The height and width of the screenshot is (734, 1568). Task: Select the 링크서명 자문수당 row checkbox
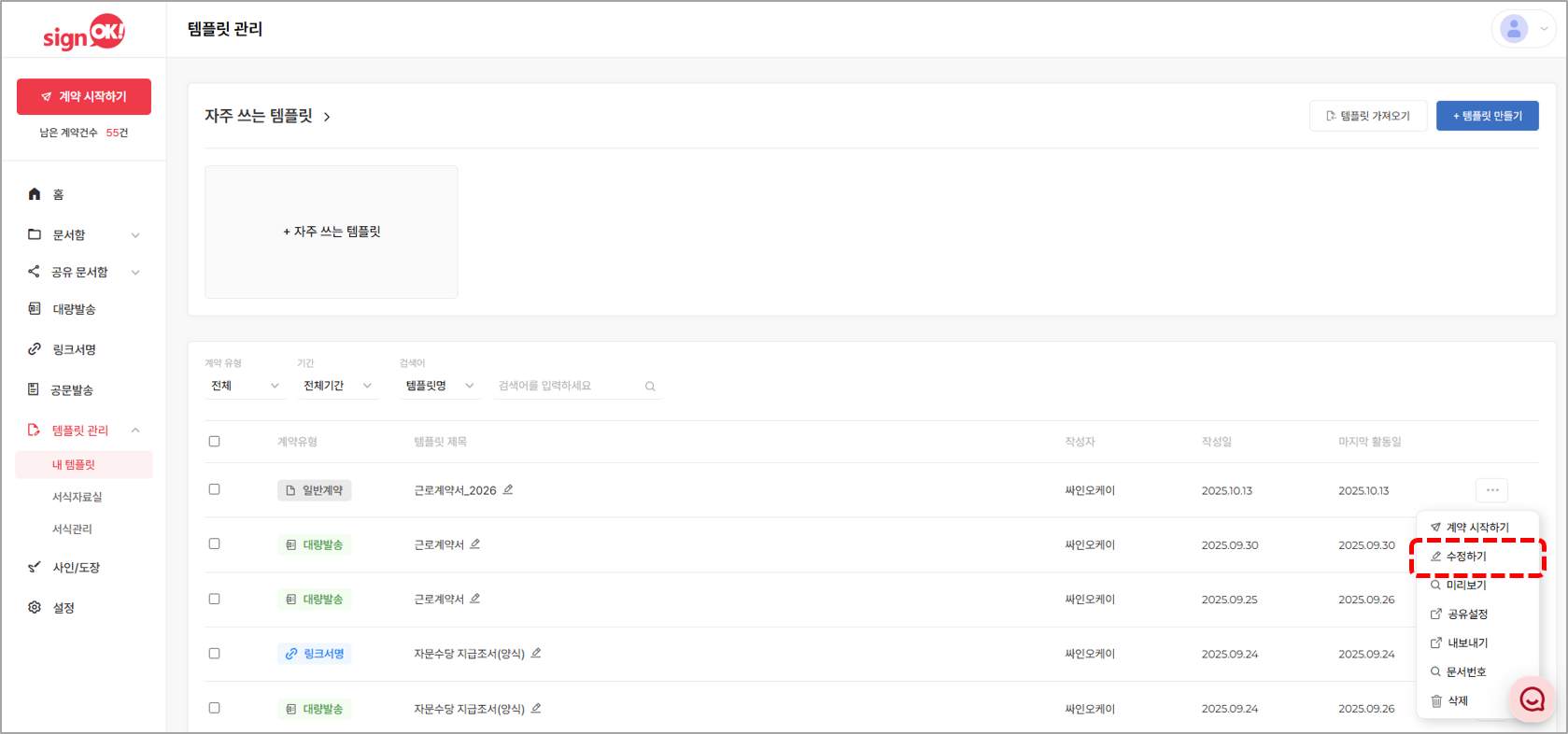[215, 654]
